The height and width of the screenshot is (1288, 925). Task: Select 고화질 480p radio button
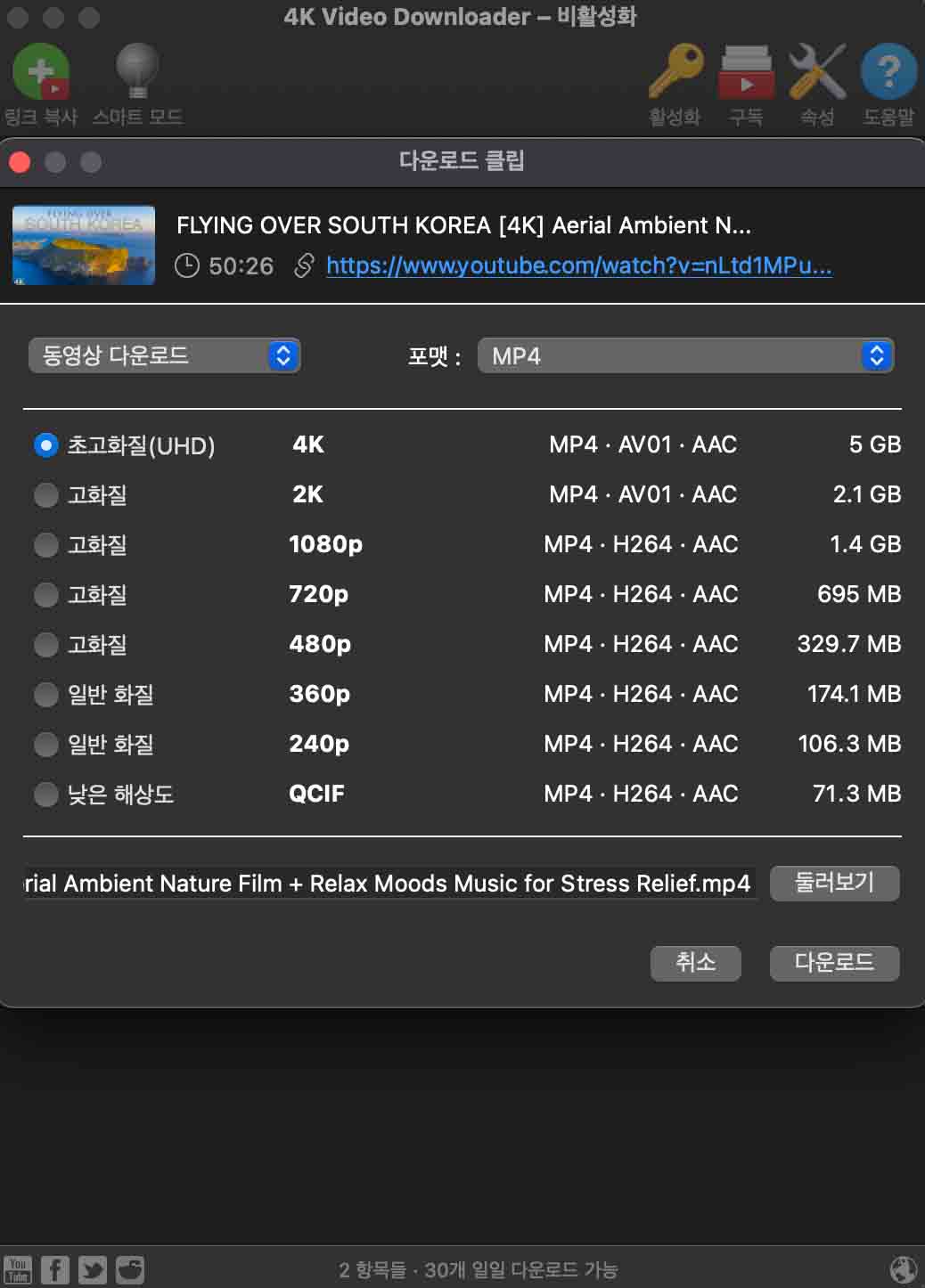coord(45,644)
